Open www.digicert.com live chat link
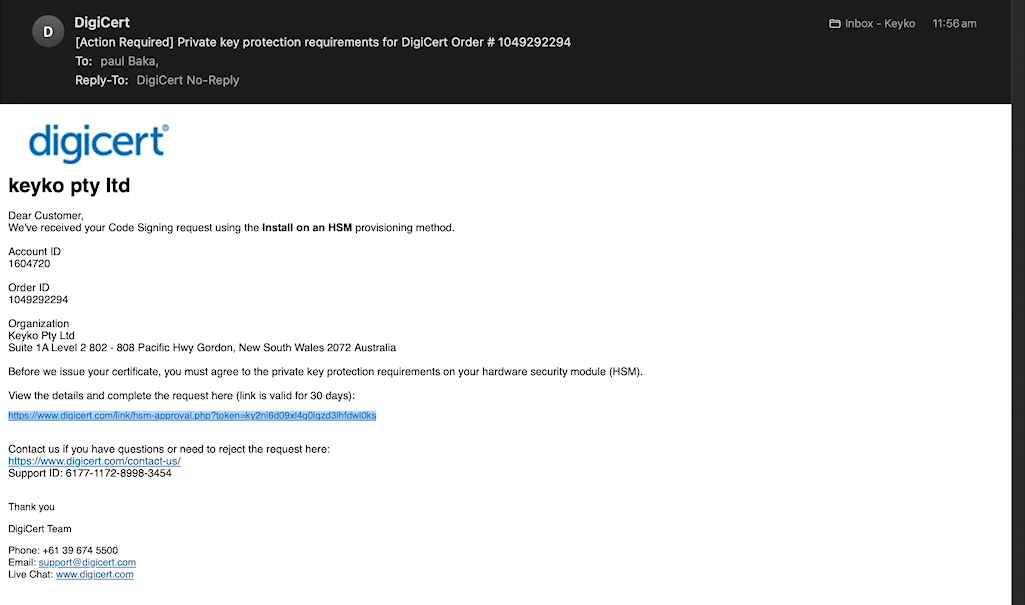Viewport: 1025px width, 605px height. click(94, 574)
